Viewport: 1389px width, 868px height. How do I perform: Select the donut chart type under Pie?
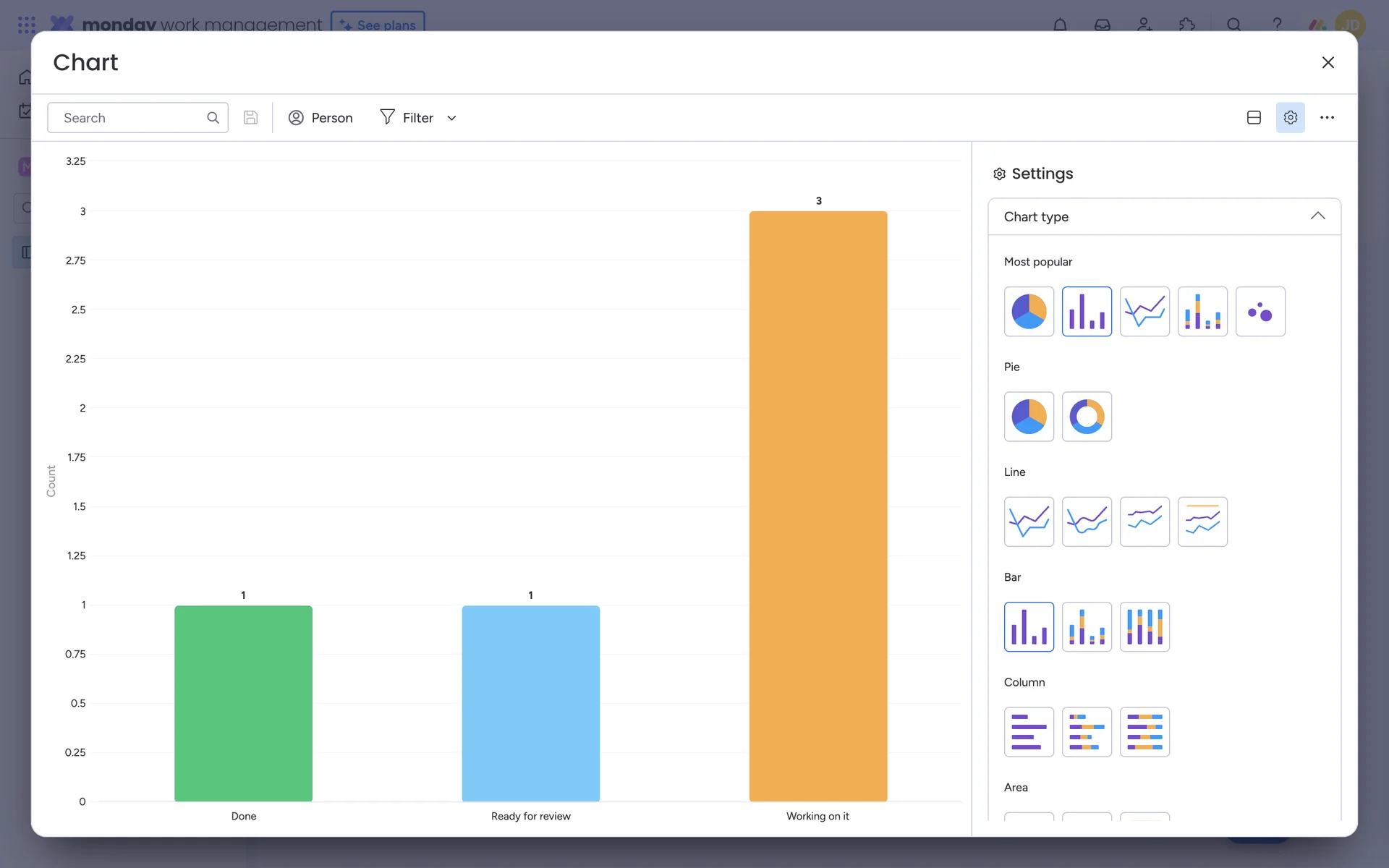1087,417
